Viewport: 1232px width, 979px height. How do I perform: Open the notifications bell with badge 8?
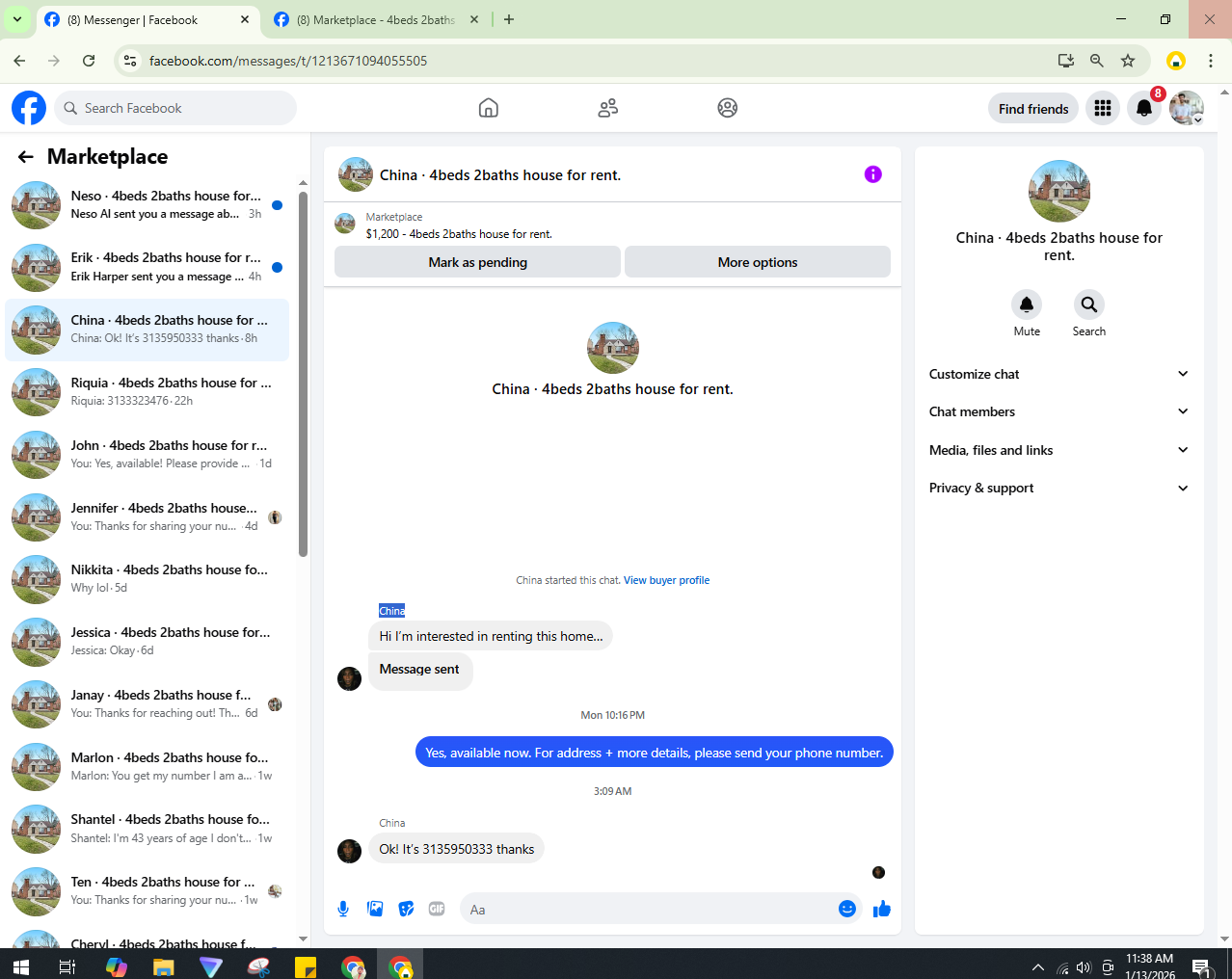pyautogui.click(x=1144, y=108)
